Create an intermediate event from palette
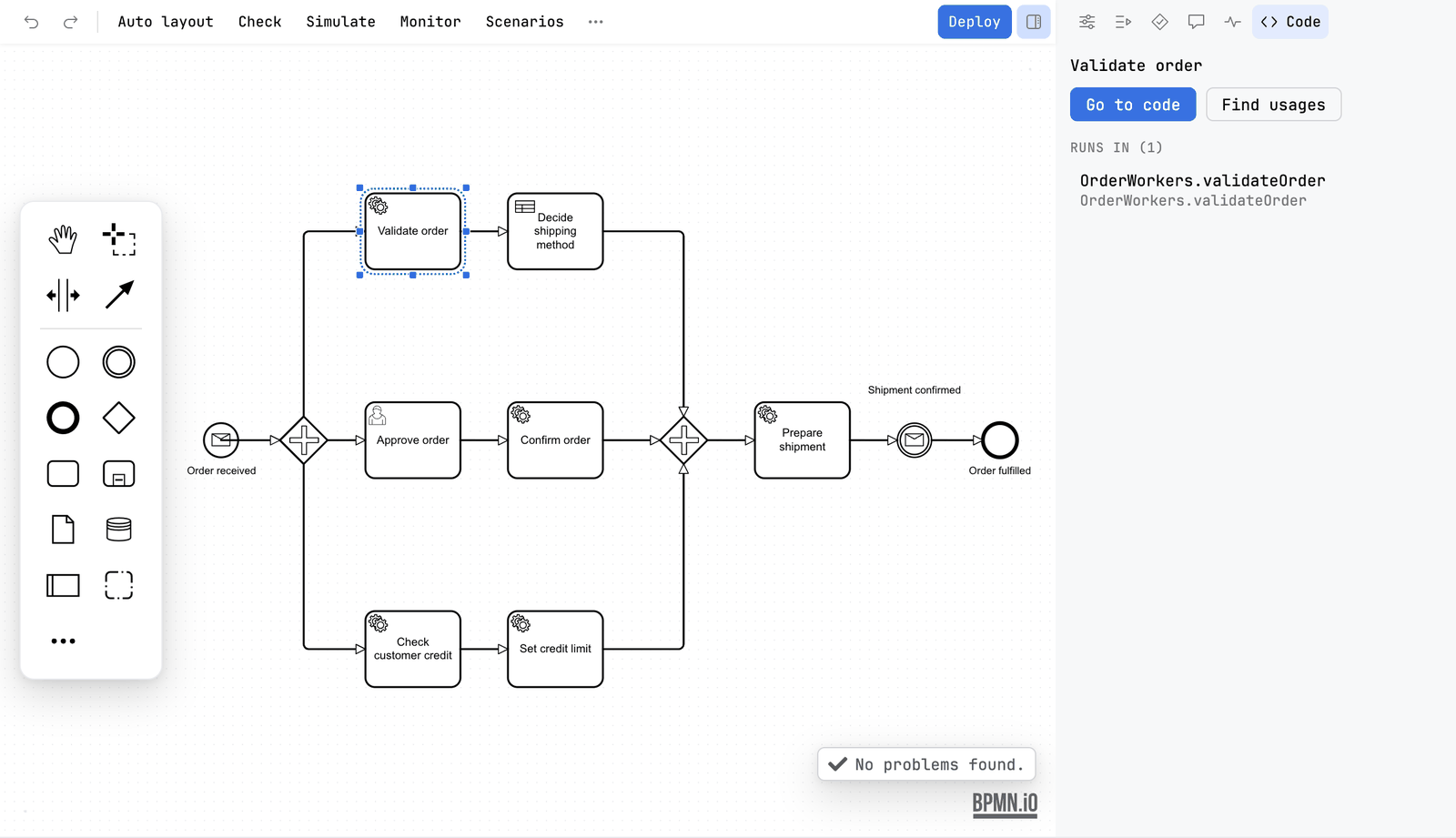The height and width of the screenshot is (838, 1456). pos(119,362)
